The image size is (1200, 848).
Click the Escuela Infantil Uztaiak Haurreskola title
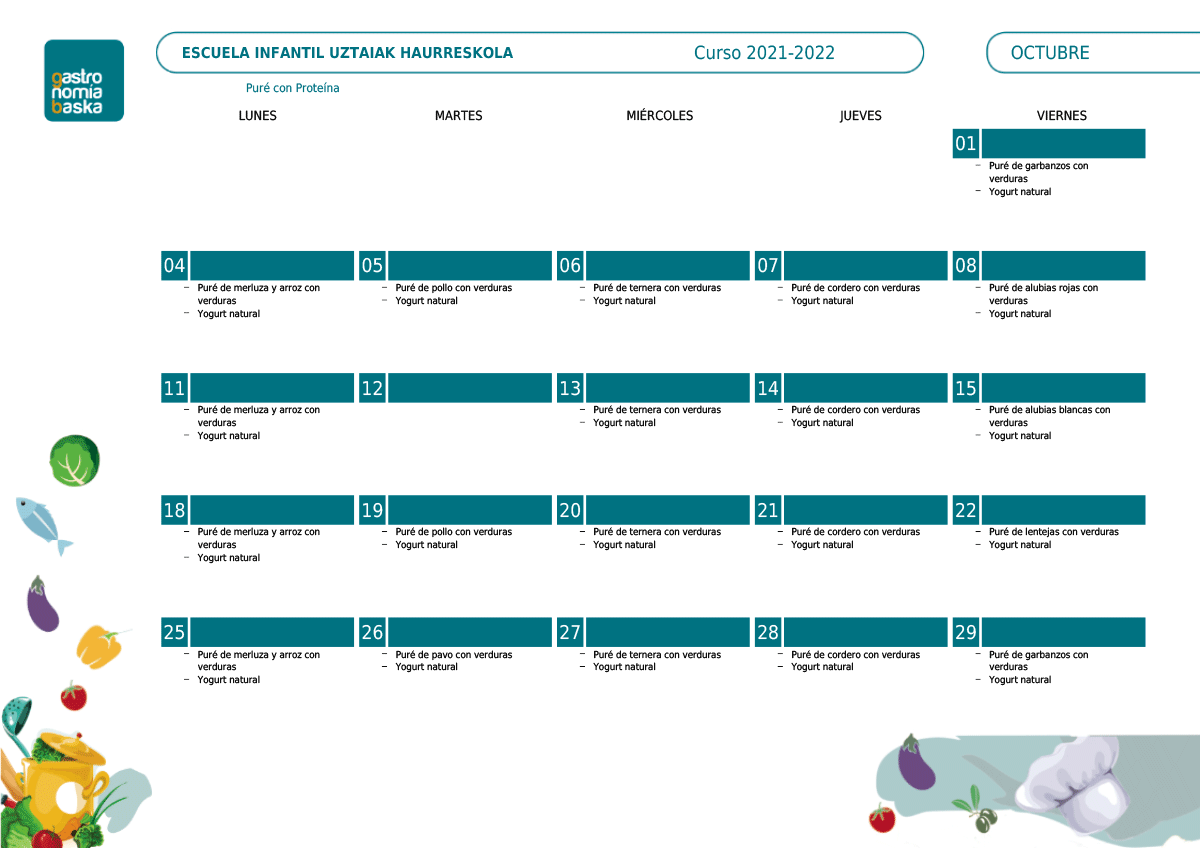click(x=347, y=53)
